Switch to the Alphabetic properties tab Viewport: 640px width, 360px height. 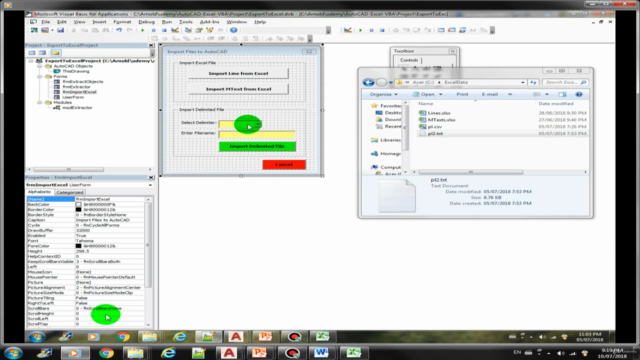pos(40,192)
